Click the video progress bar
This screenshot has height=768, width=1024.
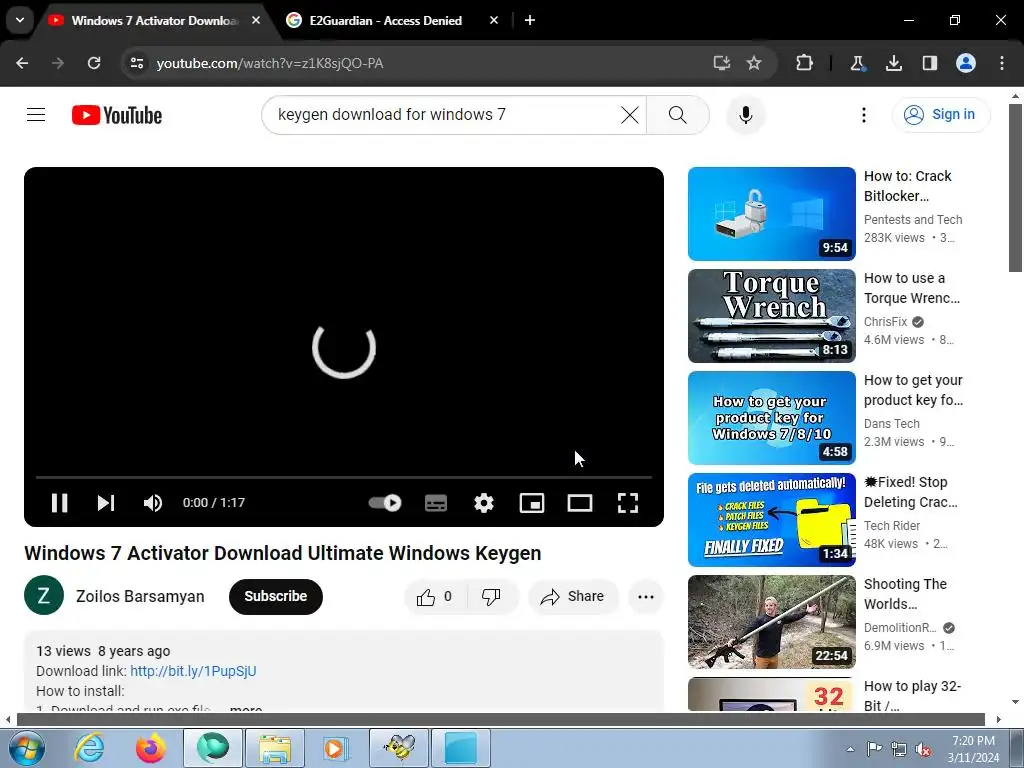coord(344,477)
